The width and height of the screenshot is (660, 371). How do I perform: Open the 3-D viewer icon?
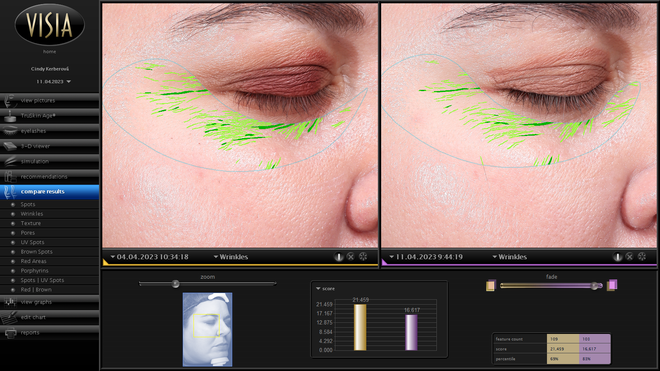tap(9, 146)
